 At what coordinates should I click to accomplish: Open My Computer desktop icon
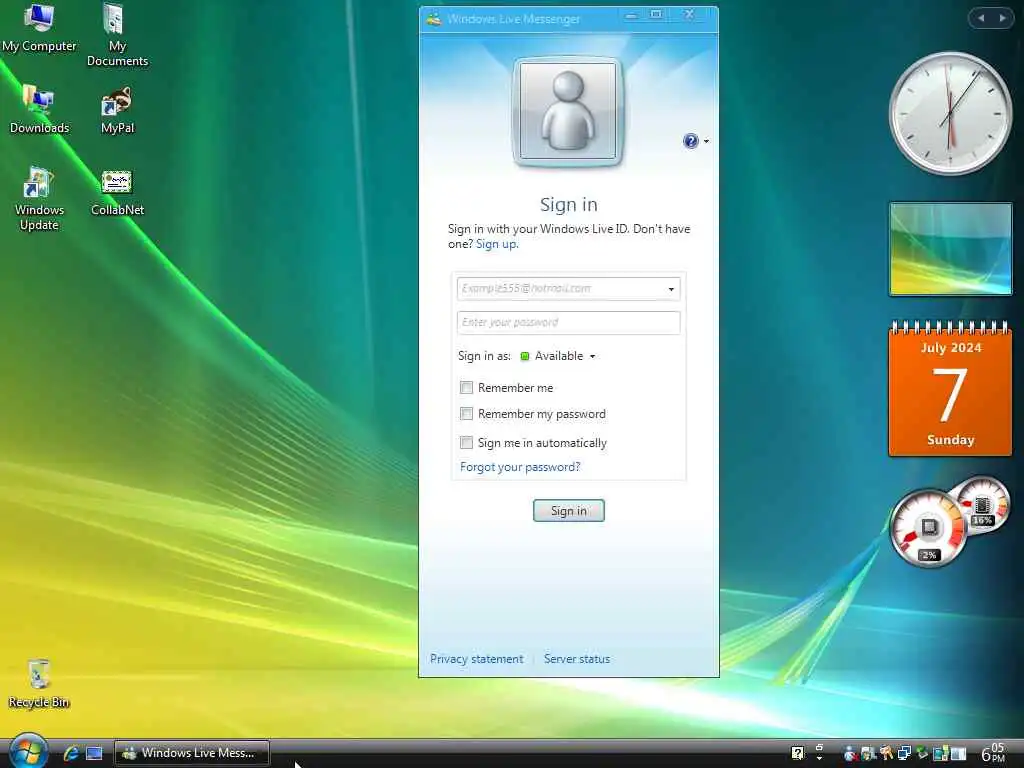point(39,27)
